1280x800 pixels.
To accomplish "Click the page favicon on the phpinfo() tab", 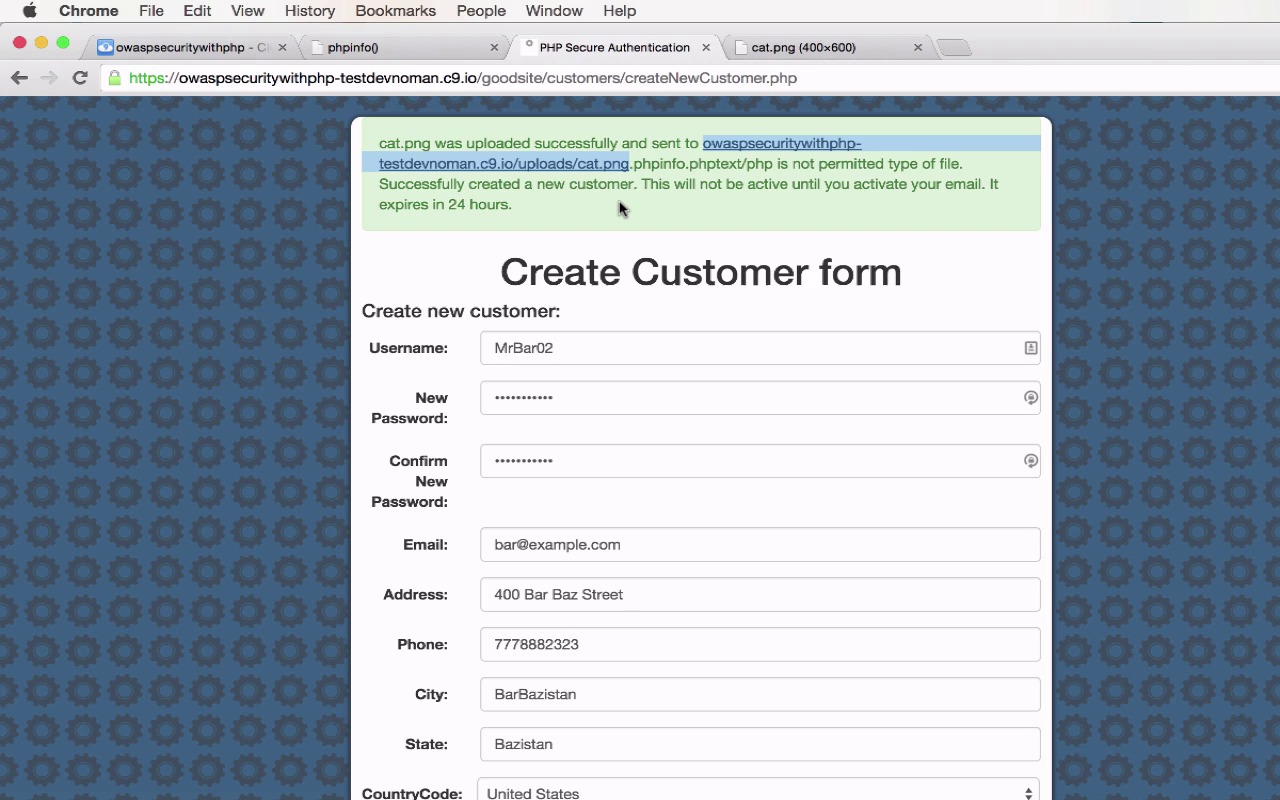I will tap(318, 47).
